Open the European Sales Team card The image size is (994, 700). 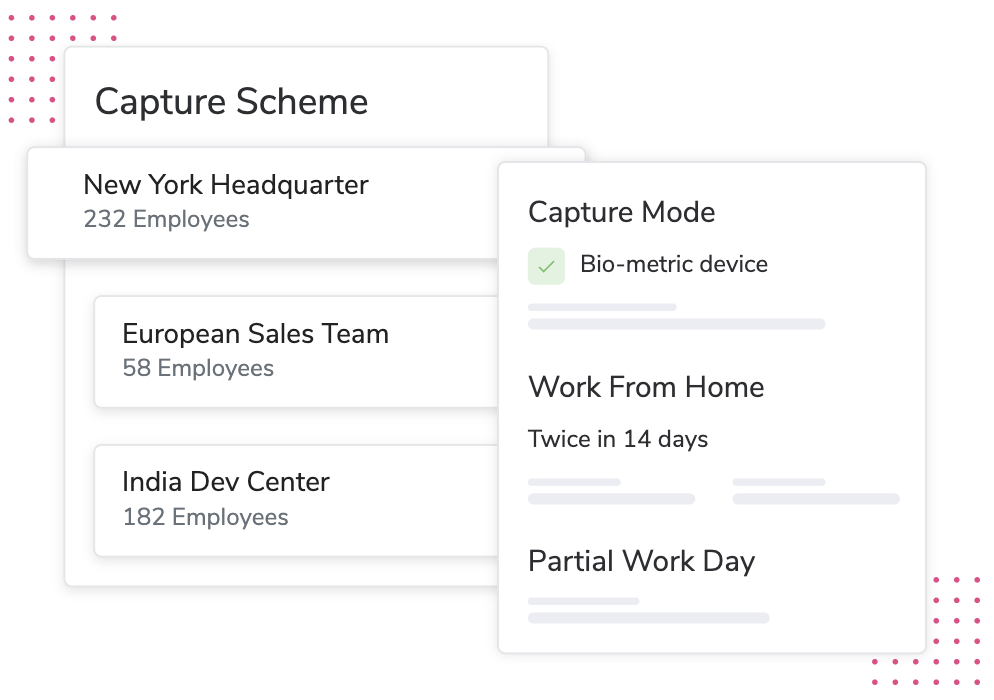coord(295,351)
